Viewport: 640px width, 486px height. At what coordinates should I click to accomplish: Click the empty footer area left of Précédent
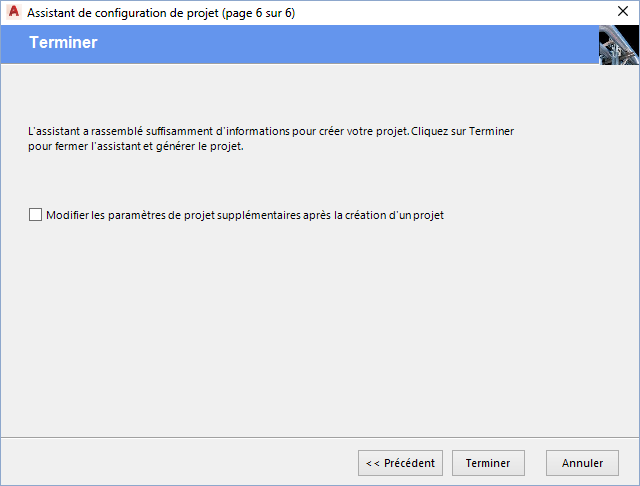point(180,463)
